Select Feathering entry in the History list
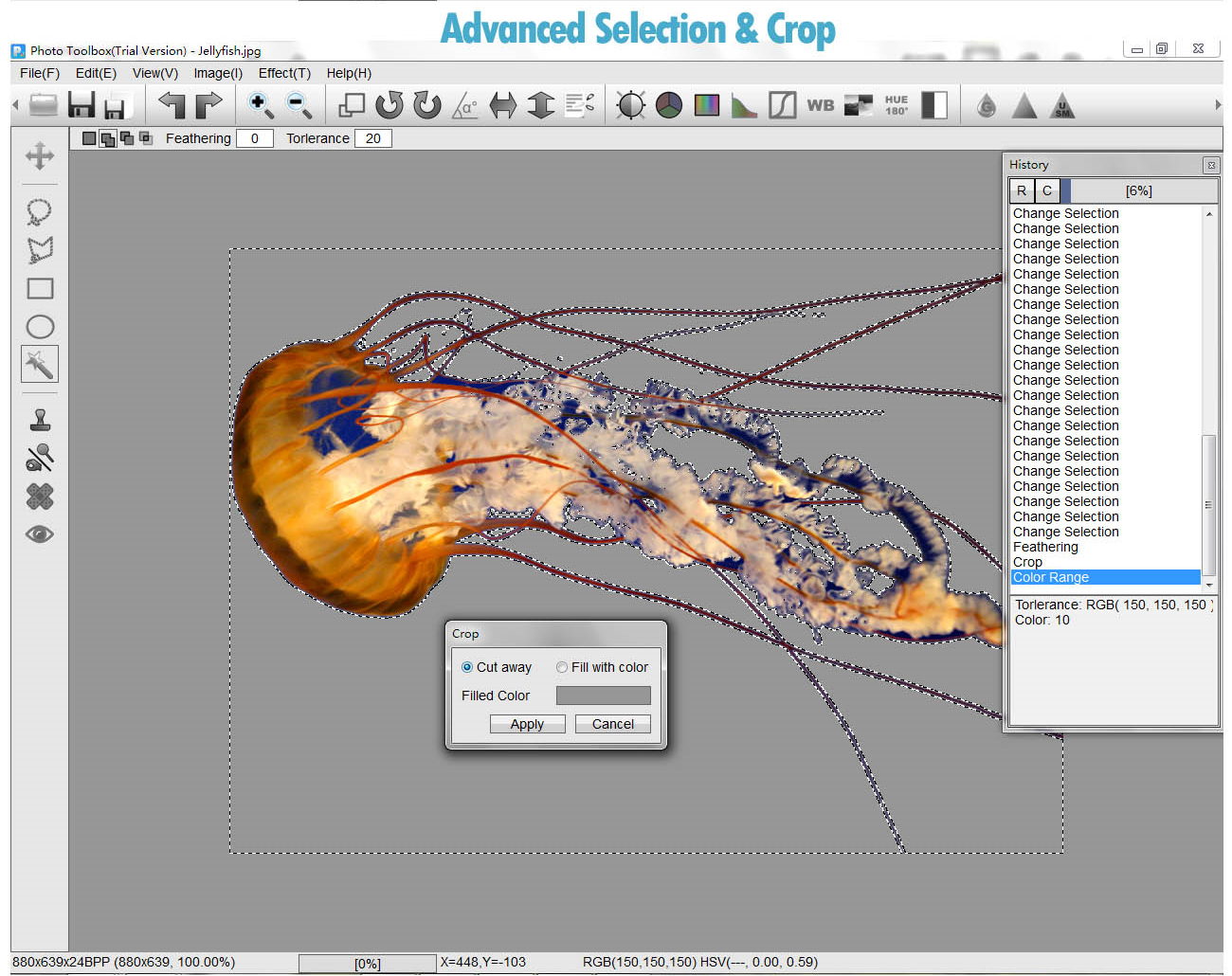This screenshot has width=1232, height=976. [1045, 547]
